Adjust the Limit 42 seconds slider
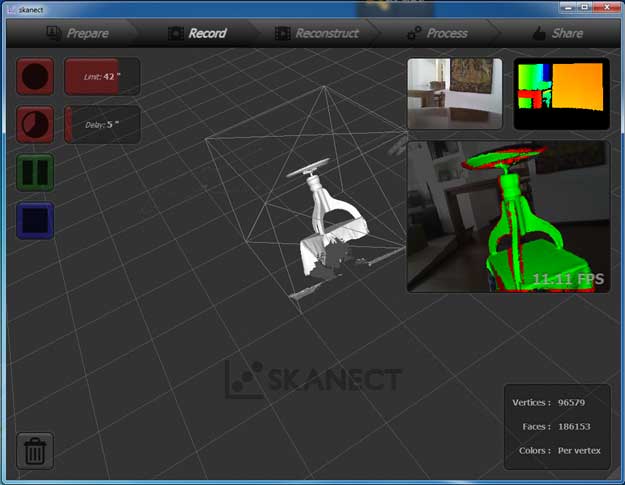 coord(102,77)
